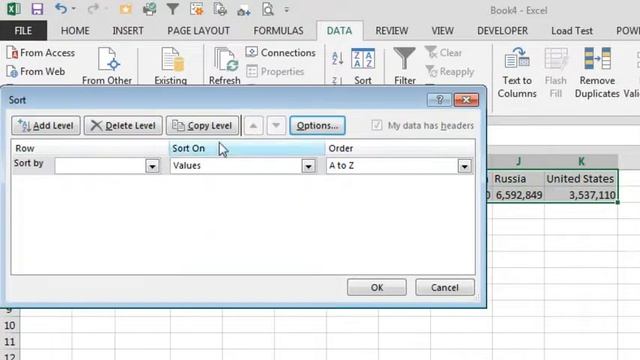
Task: Click the Order column header in dialog
Action: click(400, 148)
